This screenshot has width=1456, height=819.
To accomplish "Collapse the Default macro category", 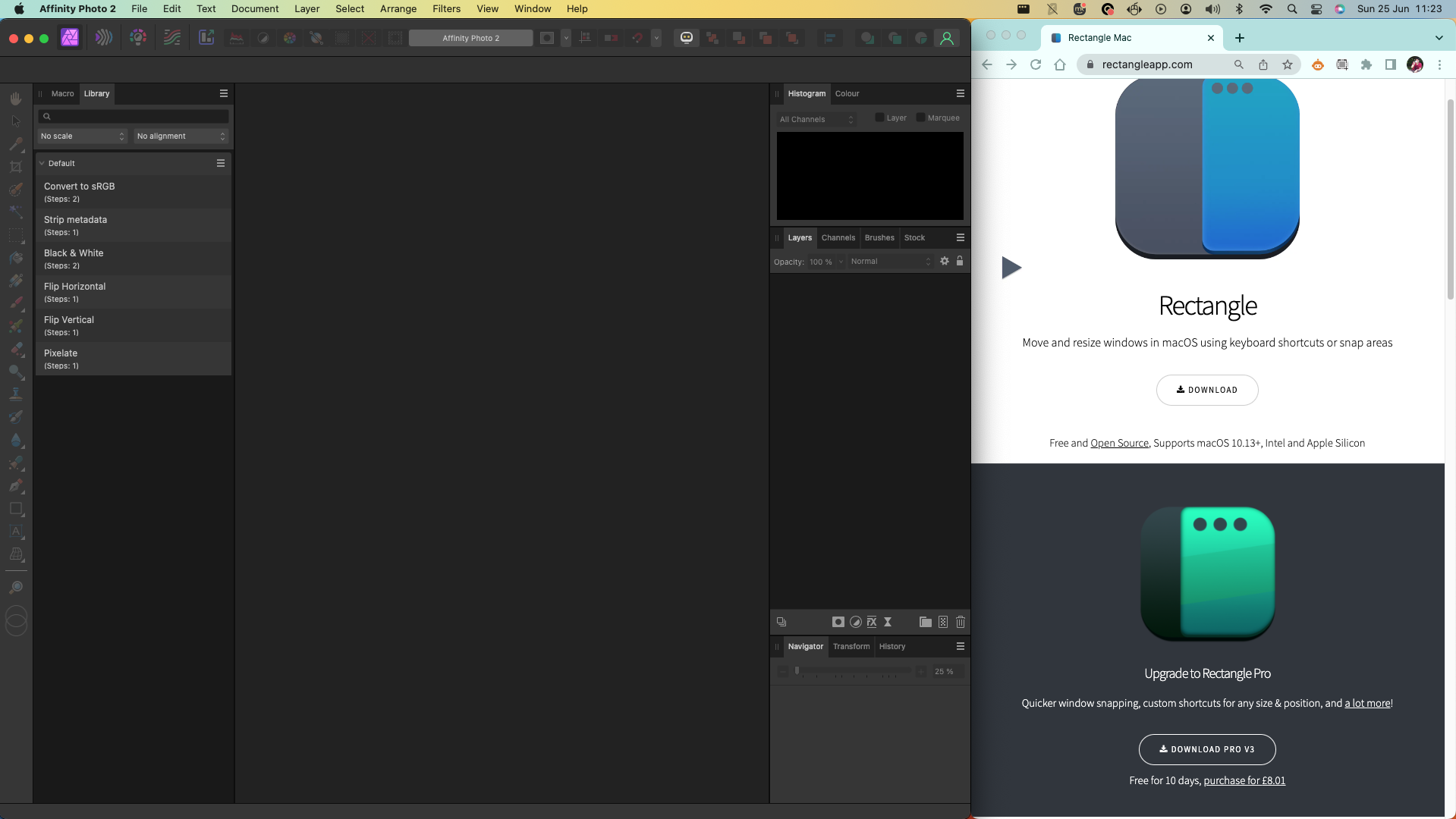I will [42, 163].
